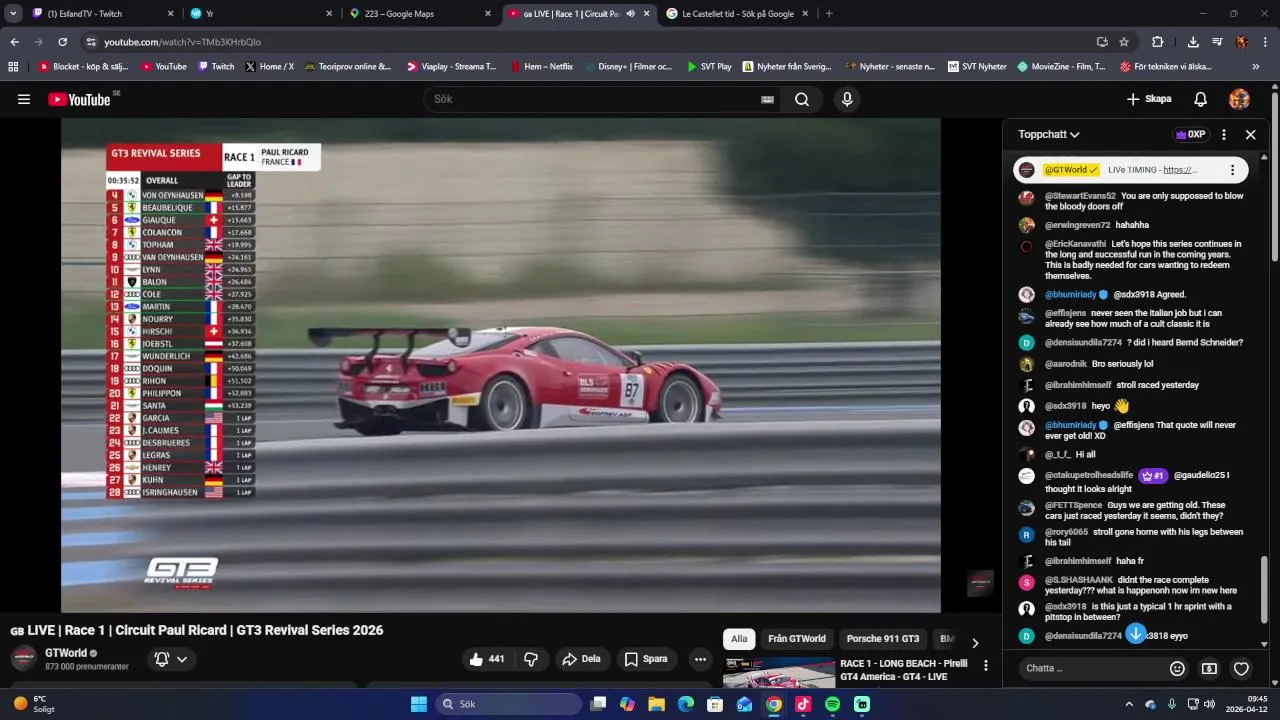Open Chrome extensions puzzle icon
Image resolution: width=1280 pixels, height=720 pixels.
point(1158,42)
